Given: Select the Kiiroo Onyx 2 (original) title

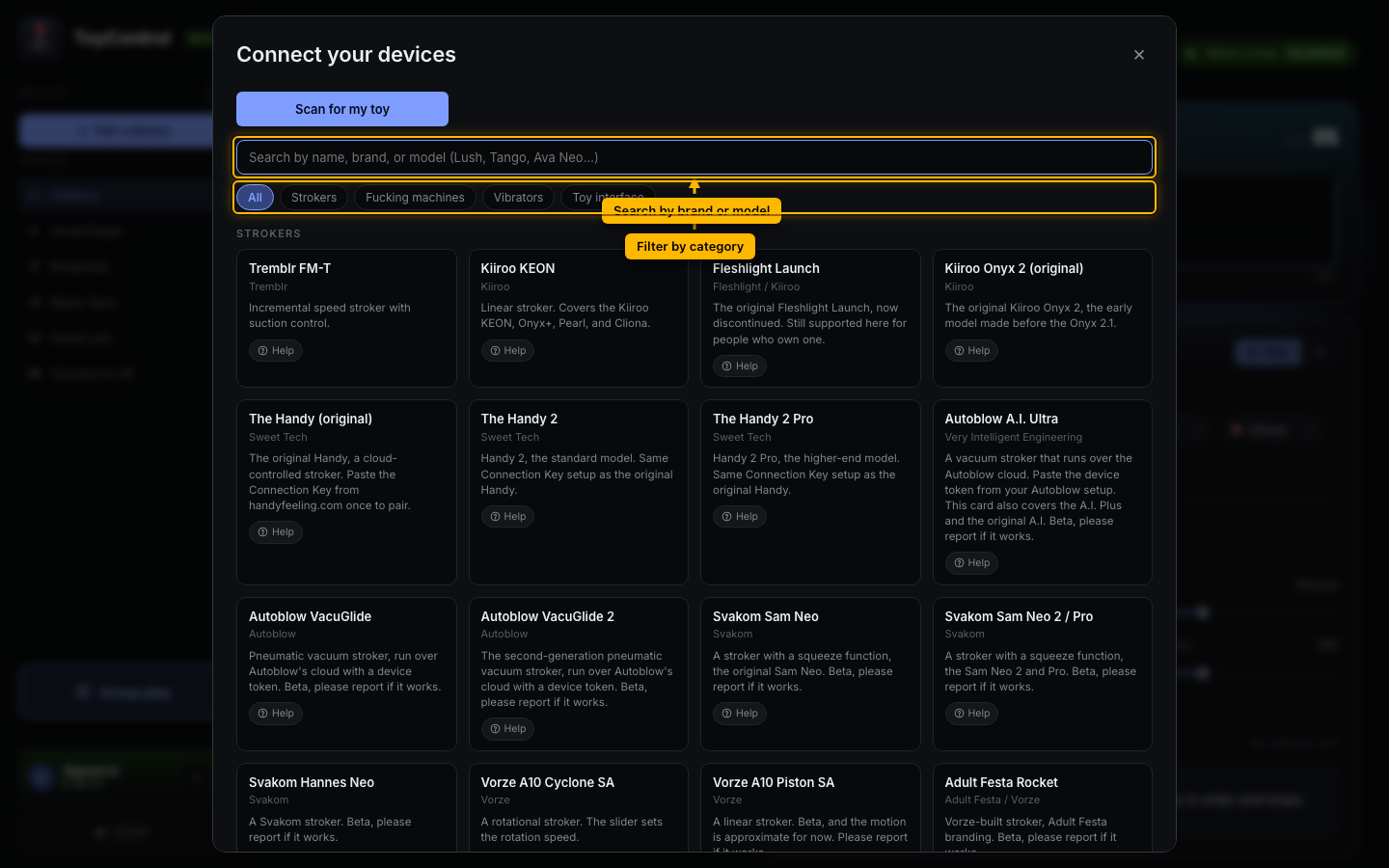Looking at the screenshot, I should [x=1014, y=268].
